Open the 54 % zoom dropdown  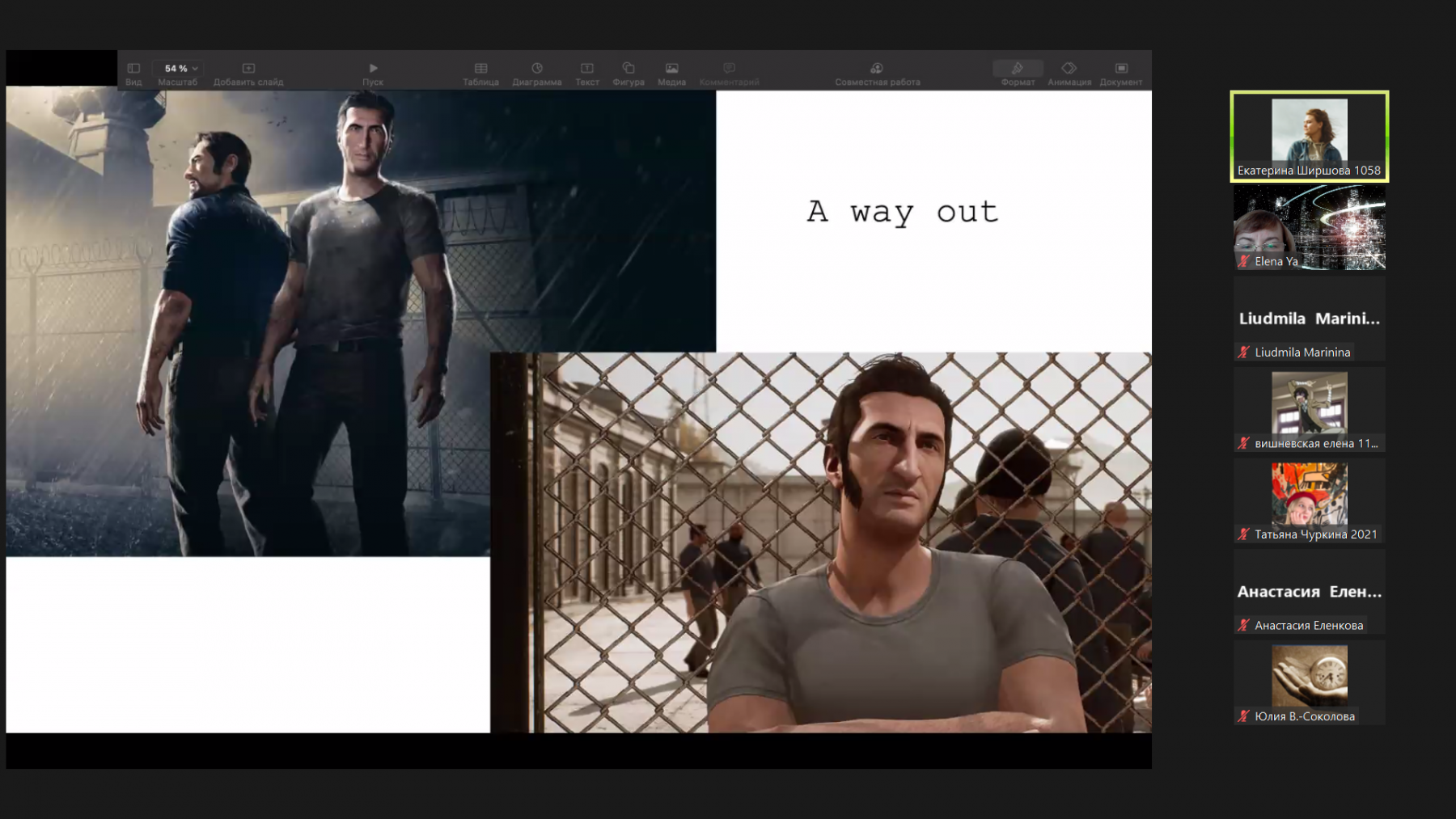pos(179,69)
